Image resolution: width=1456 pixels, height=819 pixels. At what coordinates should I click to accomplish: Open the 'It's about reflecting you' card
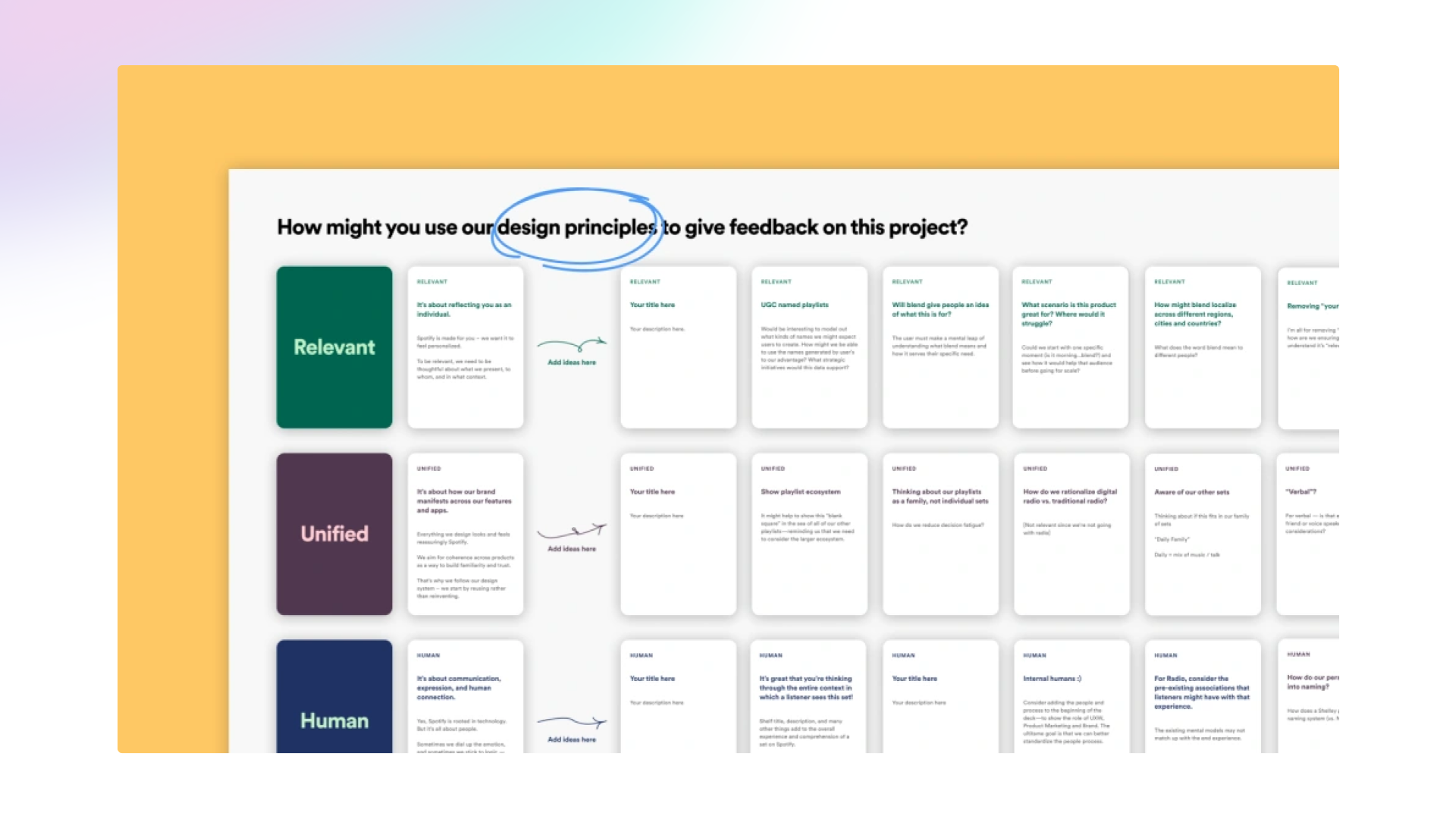pyautogui.click(x=465, y=347)
